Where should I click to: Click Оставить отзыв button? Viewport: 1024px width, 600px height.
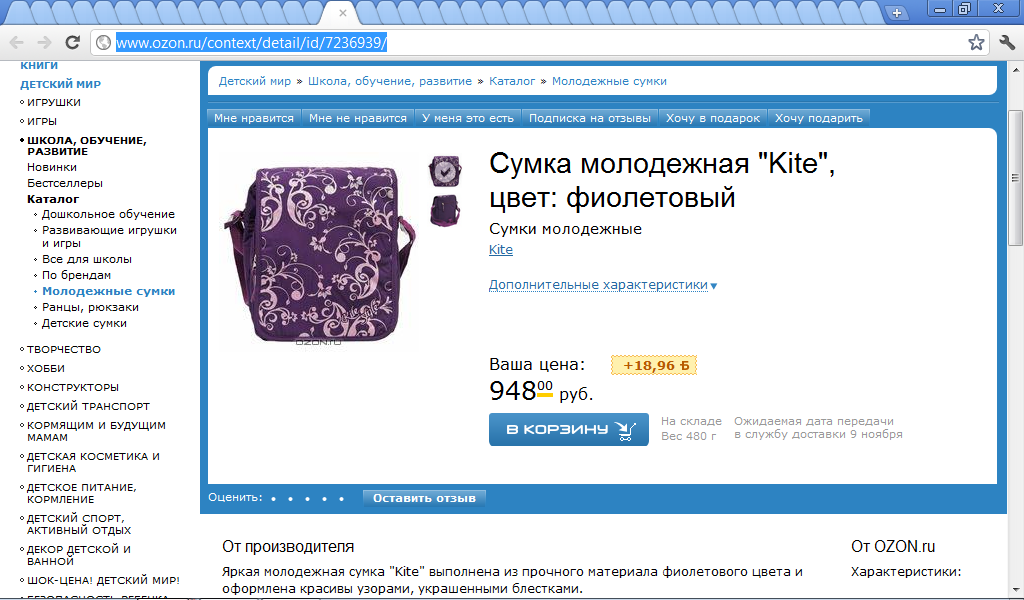[424, 498]
